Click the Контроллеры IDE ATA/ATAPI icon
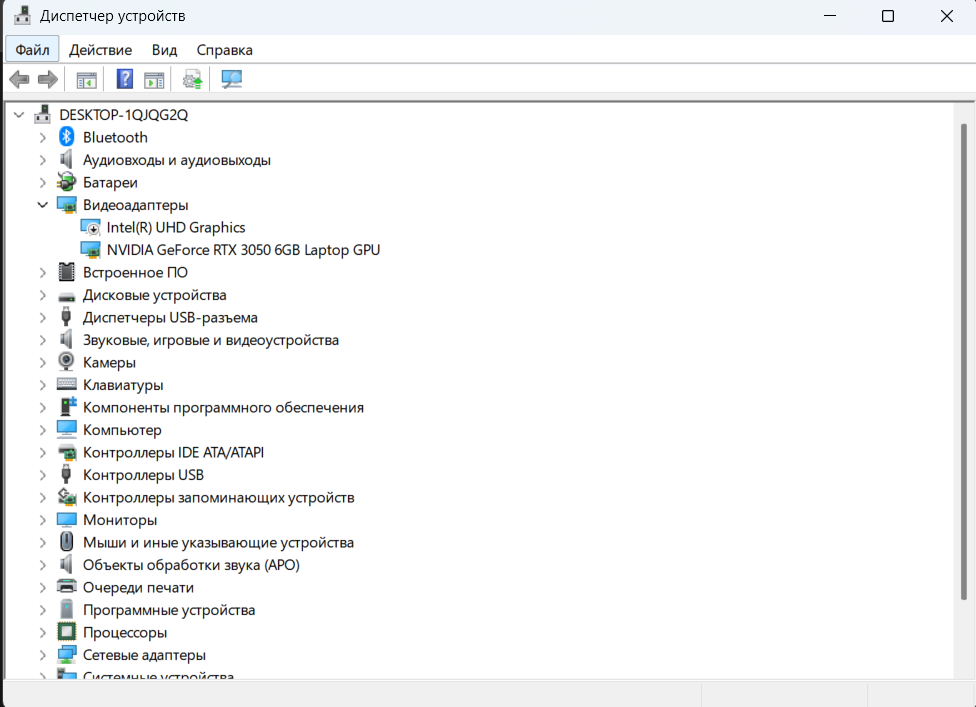The image size is (976, 707). [67, 452]
